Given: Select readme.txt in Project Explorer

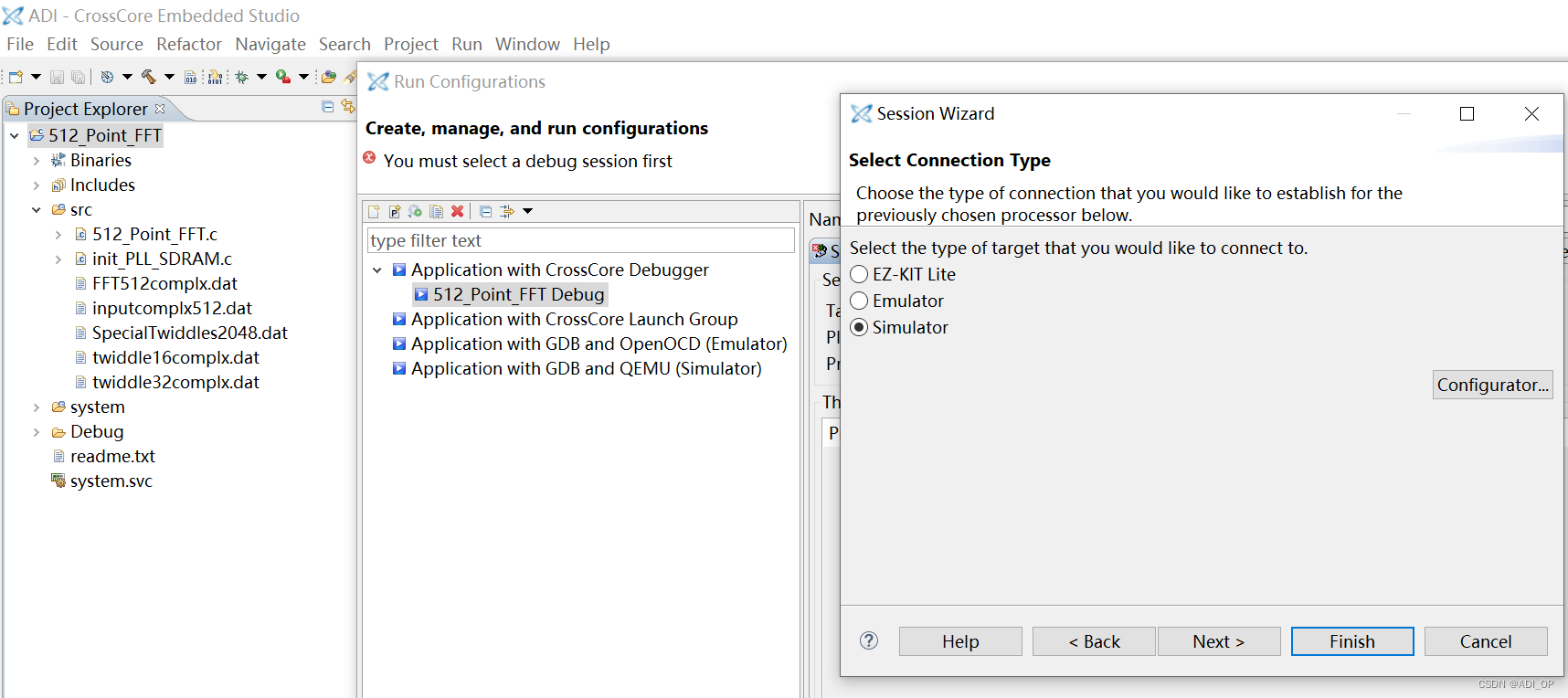Looking at the screenshot, I should (104, 456).
